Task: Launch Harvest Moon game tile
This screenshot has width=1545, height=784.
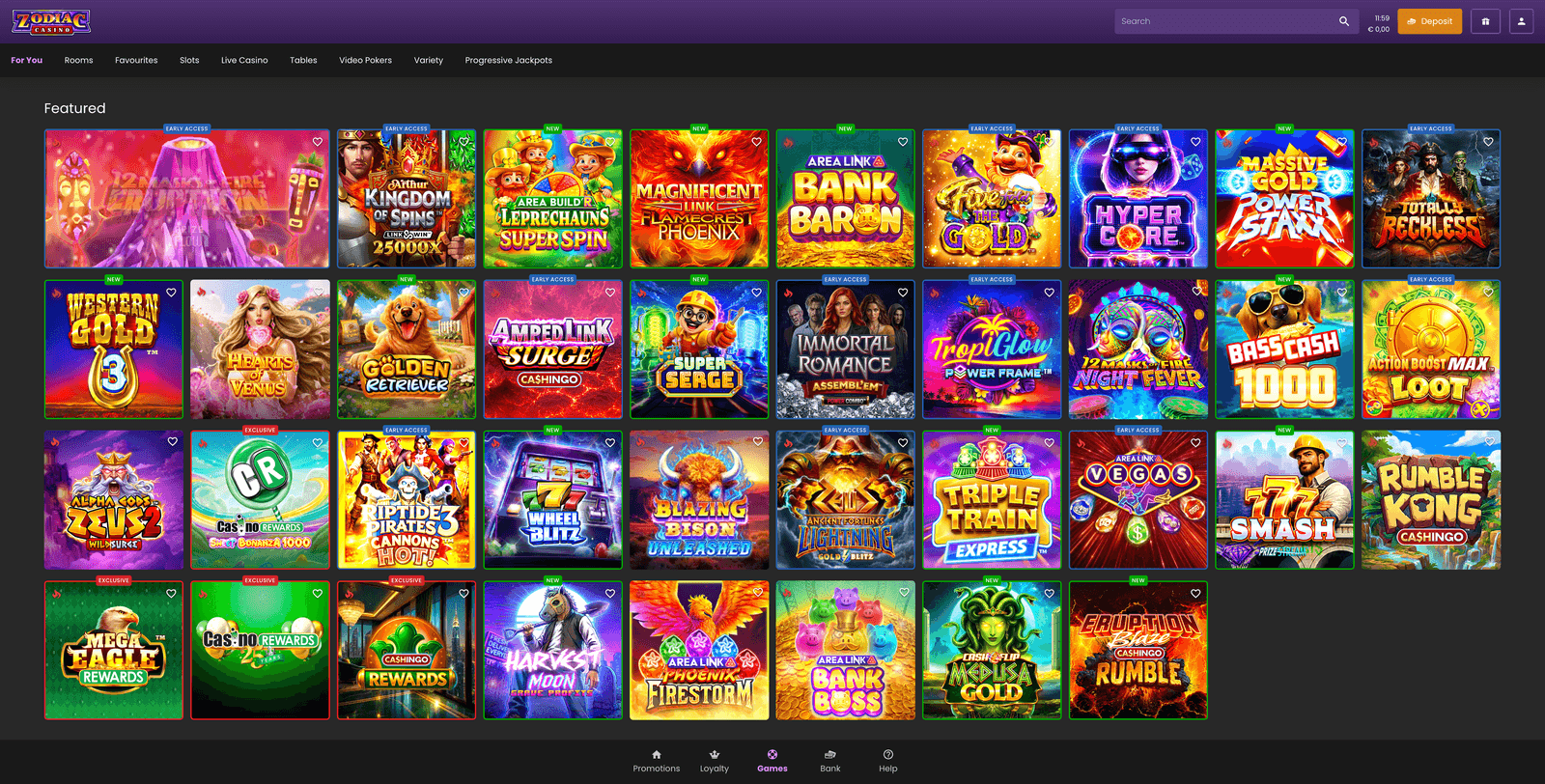Action: pyautogui.click(x=553, y=651)
